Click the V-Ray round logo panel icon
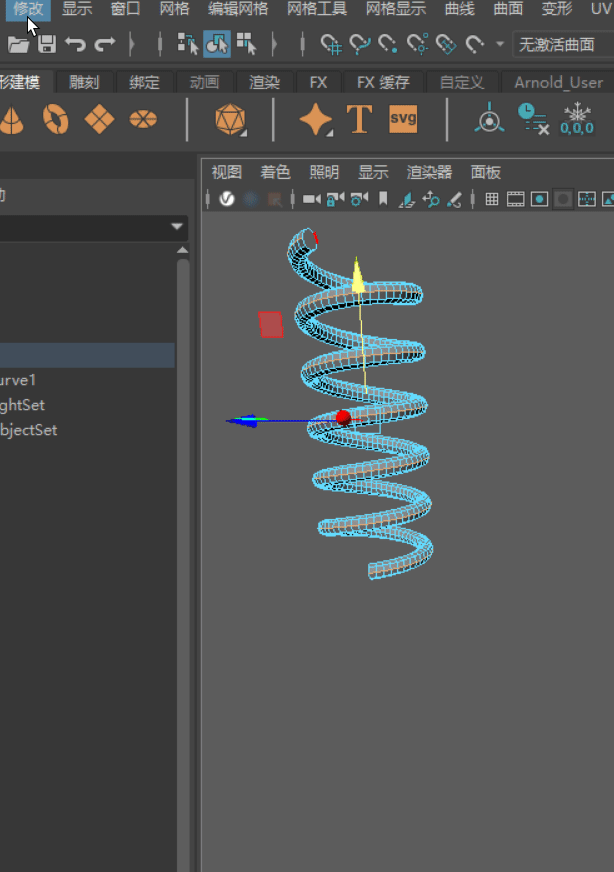Screen dimensions: 614x872 click(227, 199)
